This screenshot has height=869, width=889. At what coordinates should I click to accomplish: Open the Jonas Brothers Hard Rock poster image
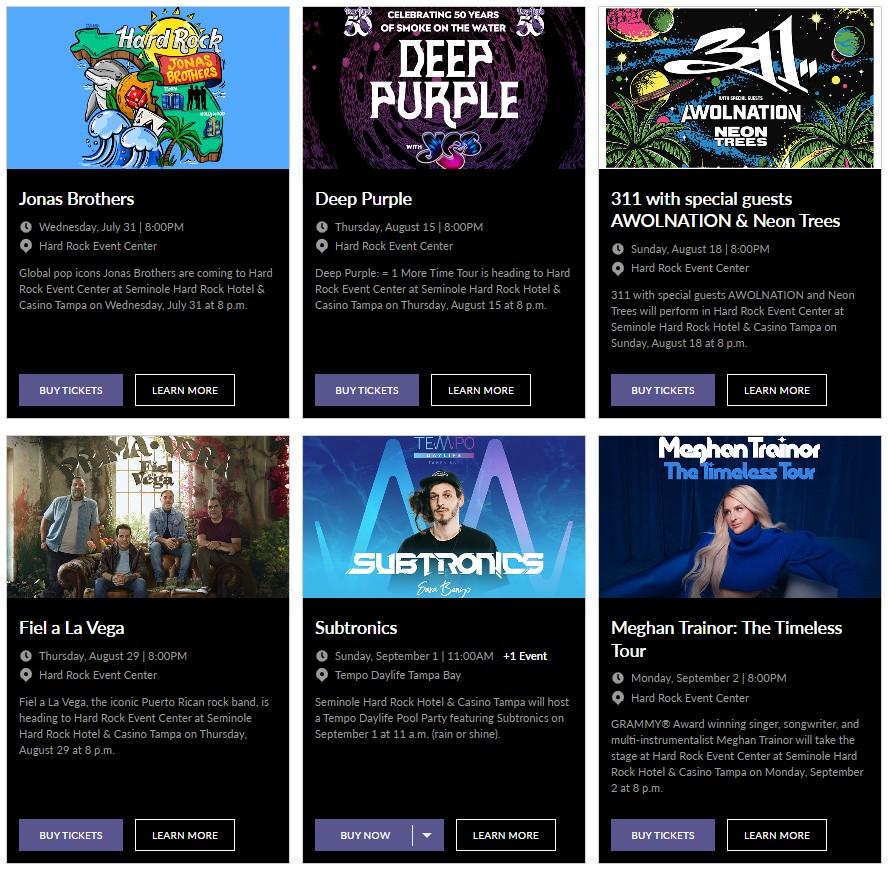[x=148, y=88]
